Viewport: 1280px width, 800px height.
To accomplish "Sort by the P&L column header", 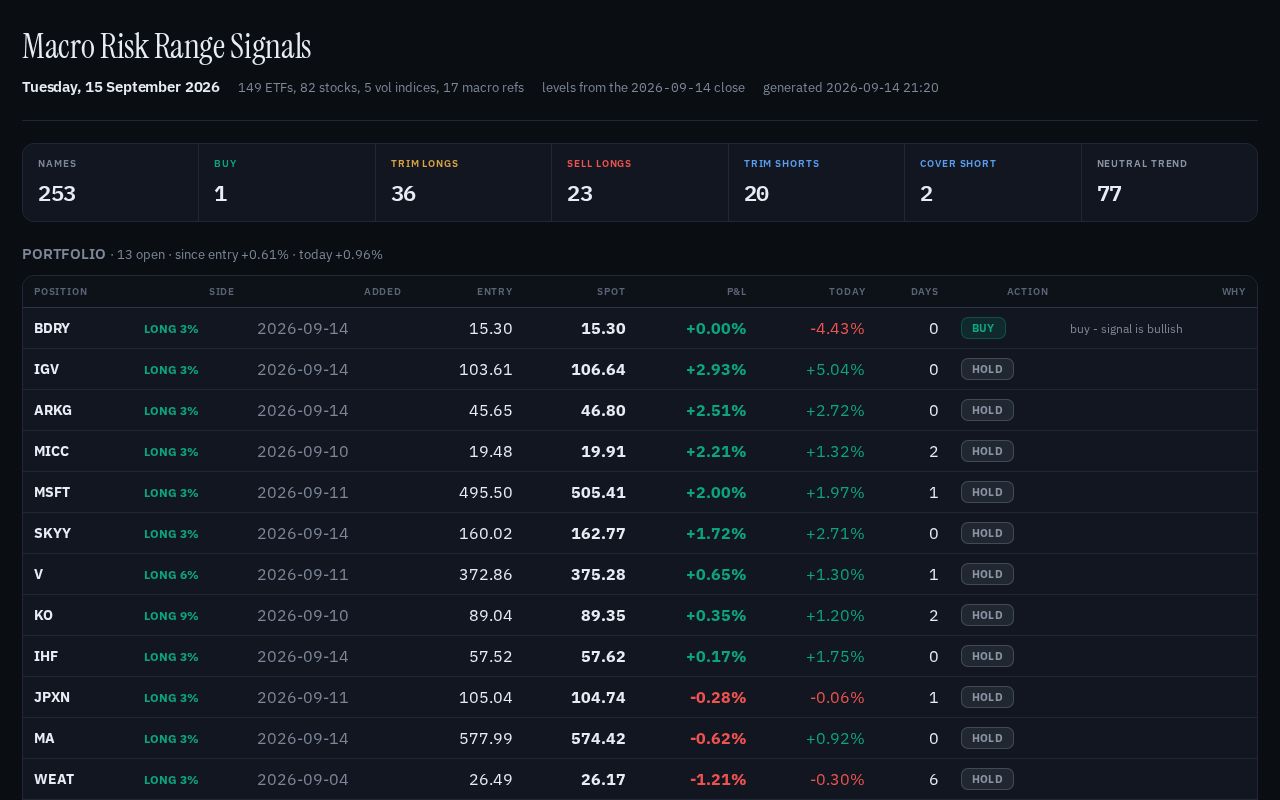I will [x=736, y=292].
